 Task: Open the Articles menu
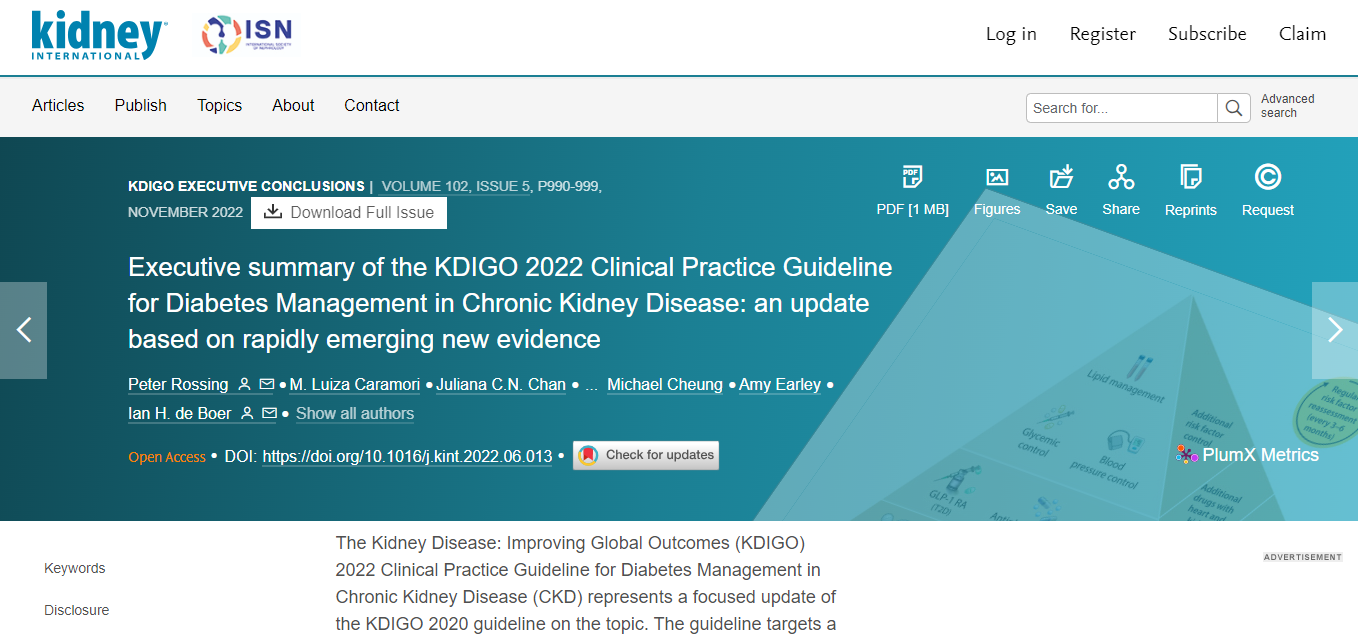57,105
